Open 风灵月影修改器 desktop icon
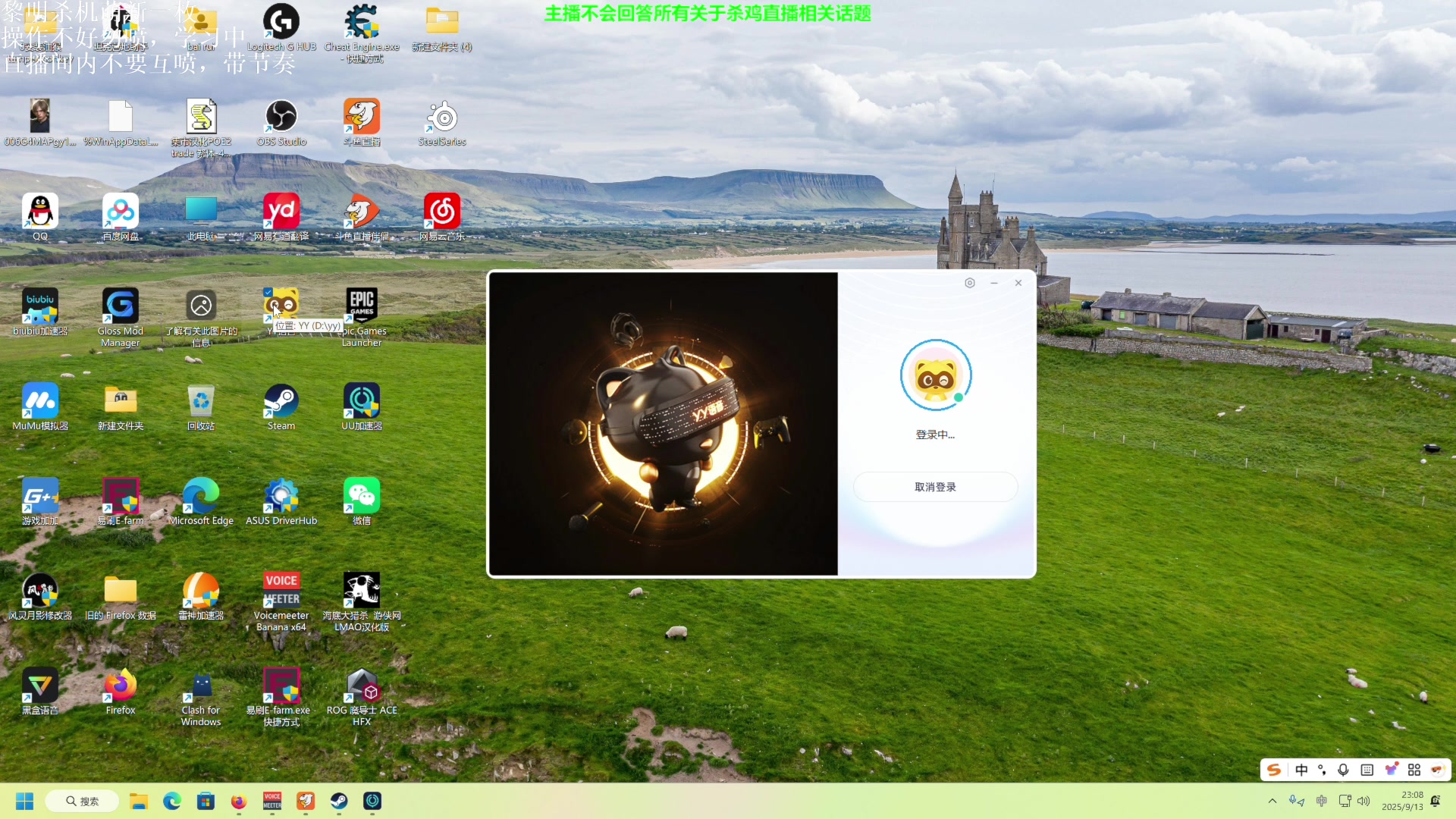 (40, 596)
